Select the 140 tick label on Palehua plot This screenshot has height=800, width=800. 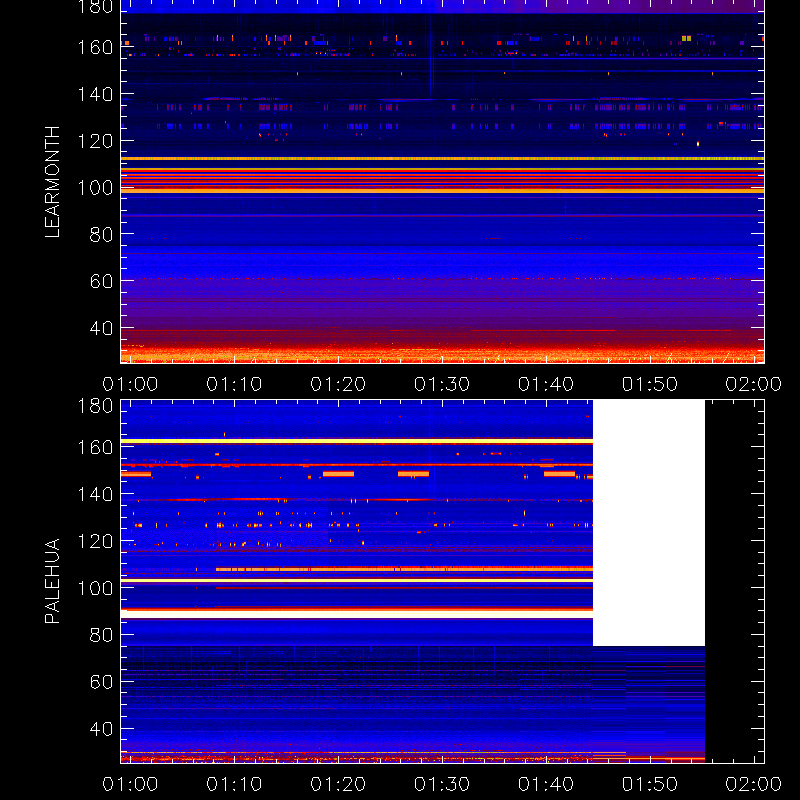[x=95, y=494]
